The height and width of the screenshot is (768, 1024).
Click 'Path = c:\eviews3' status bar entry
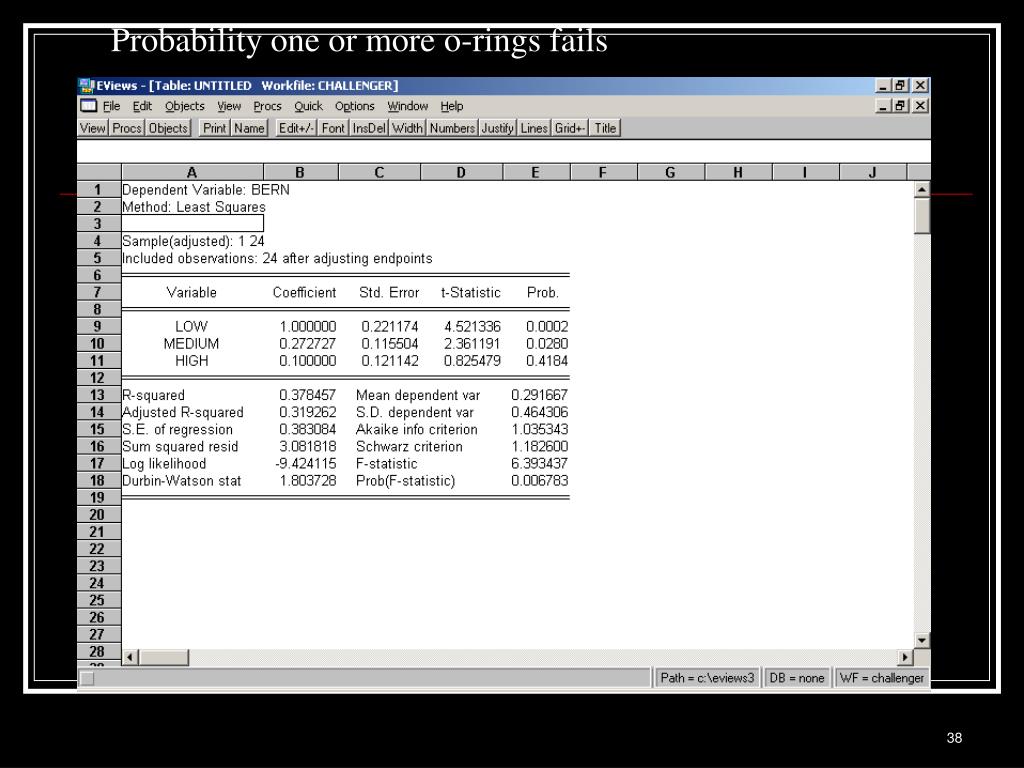click(x=707, y=678)
